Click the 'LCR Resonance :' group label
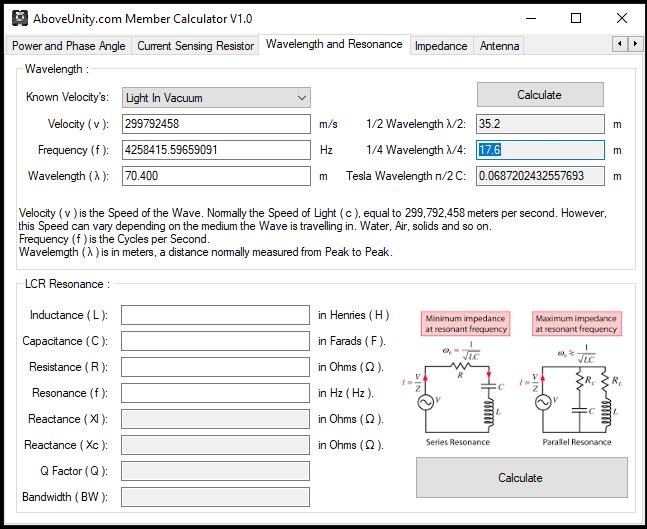This screenshot has width=647, height=529. tap(67, 284)
